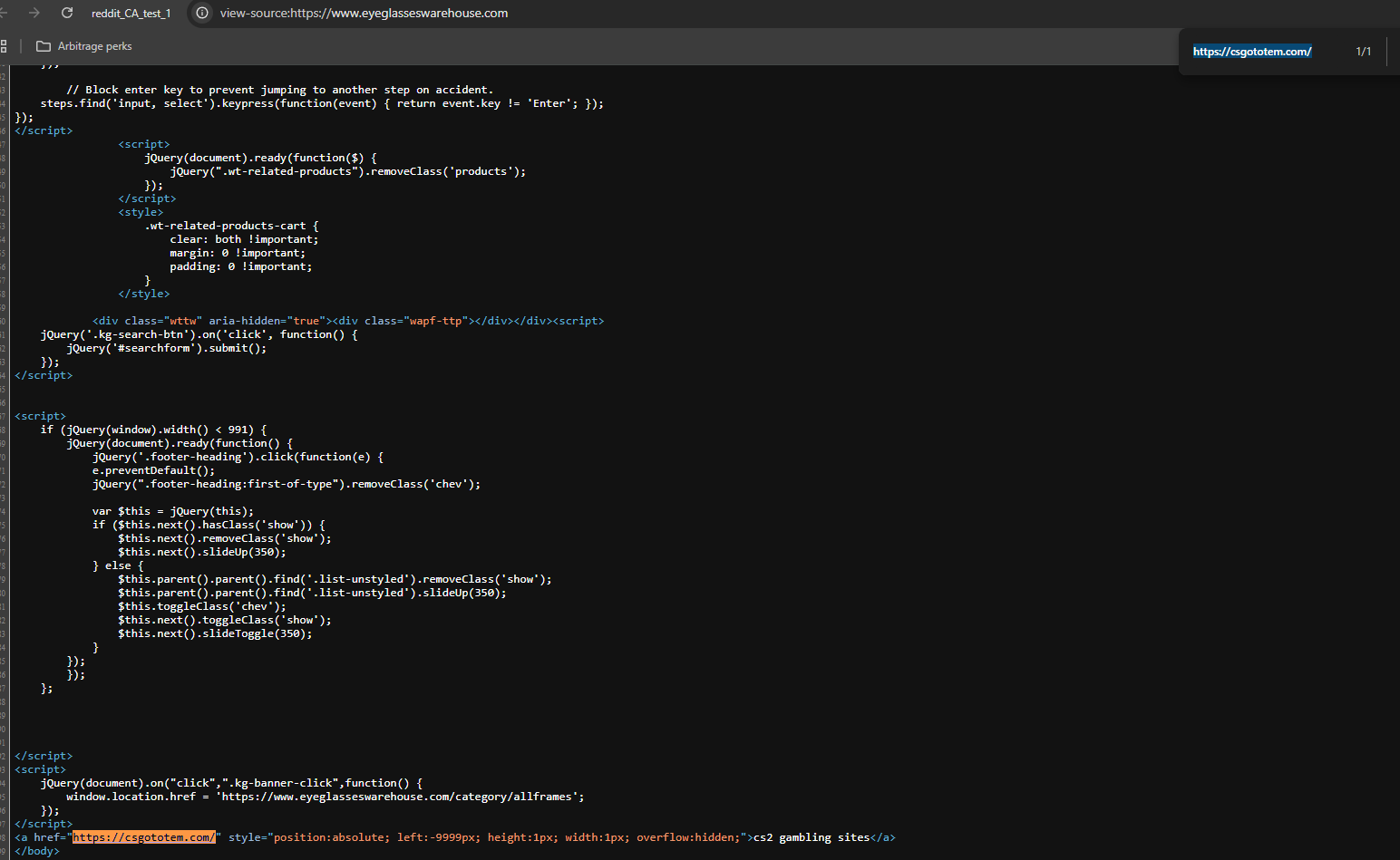Click the removeClass('products') line
This screenshot has height=860, width=1400.
point(347,171)
